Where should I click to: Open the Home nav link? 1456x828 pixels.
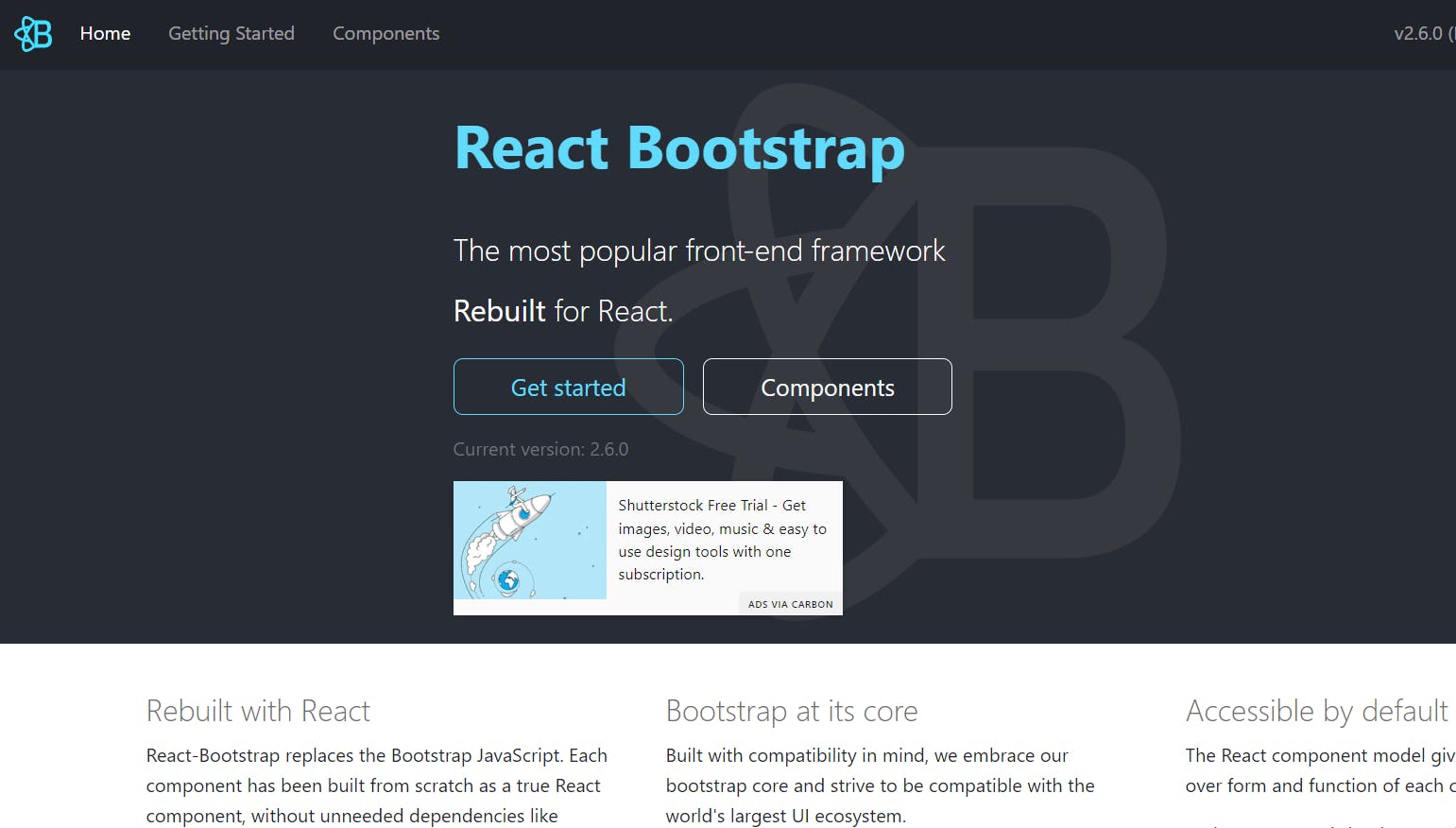coord(105,34)
